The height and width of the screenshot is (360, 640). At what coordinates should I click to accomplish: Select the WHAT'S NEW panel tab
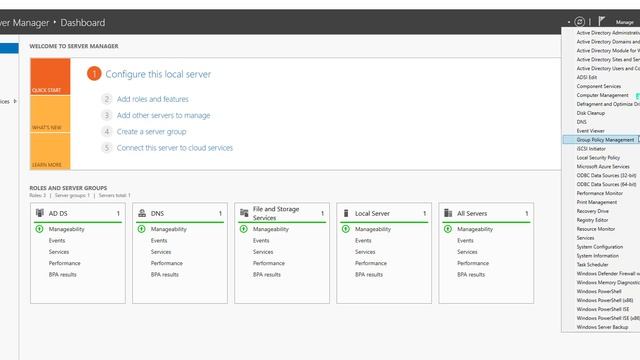50,114
